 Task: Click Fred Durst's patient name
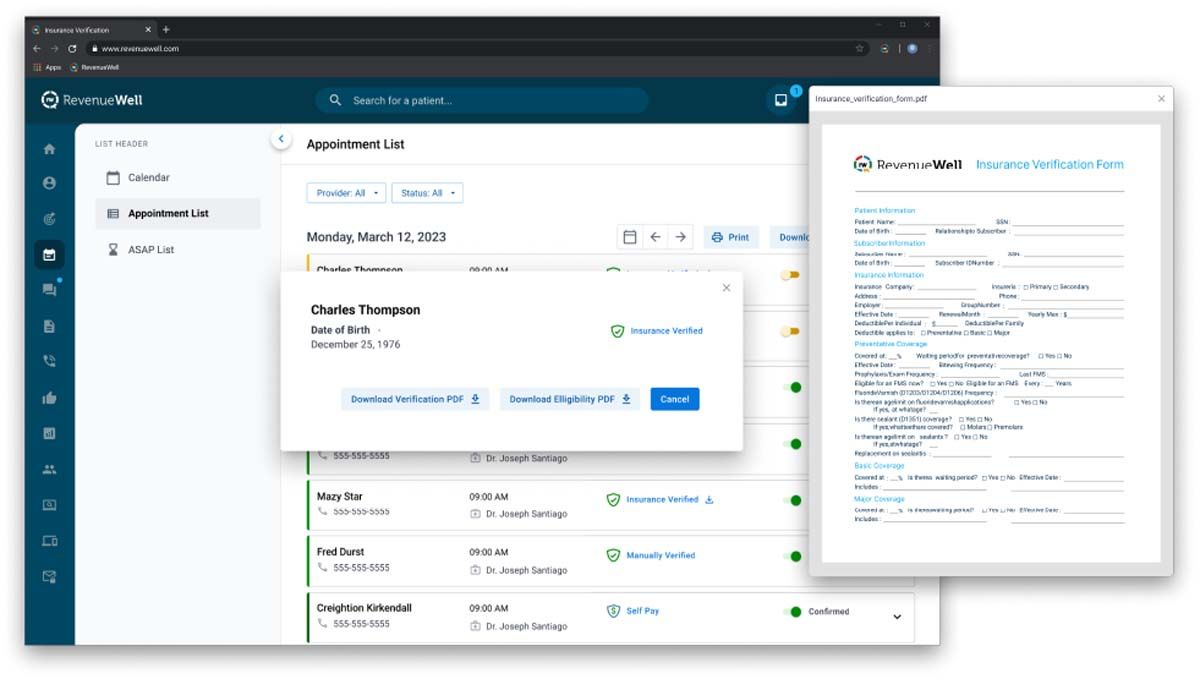(341, 552)
